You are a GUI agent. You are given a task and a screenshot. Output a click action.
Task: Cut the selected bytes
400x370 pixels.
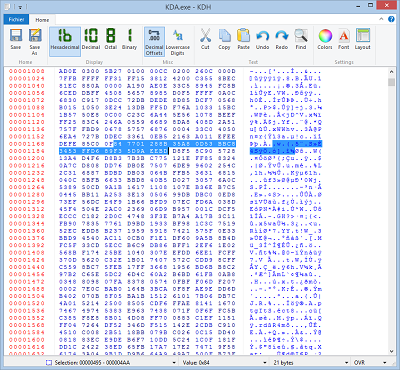tap(205, 39)
